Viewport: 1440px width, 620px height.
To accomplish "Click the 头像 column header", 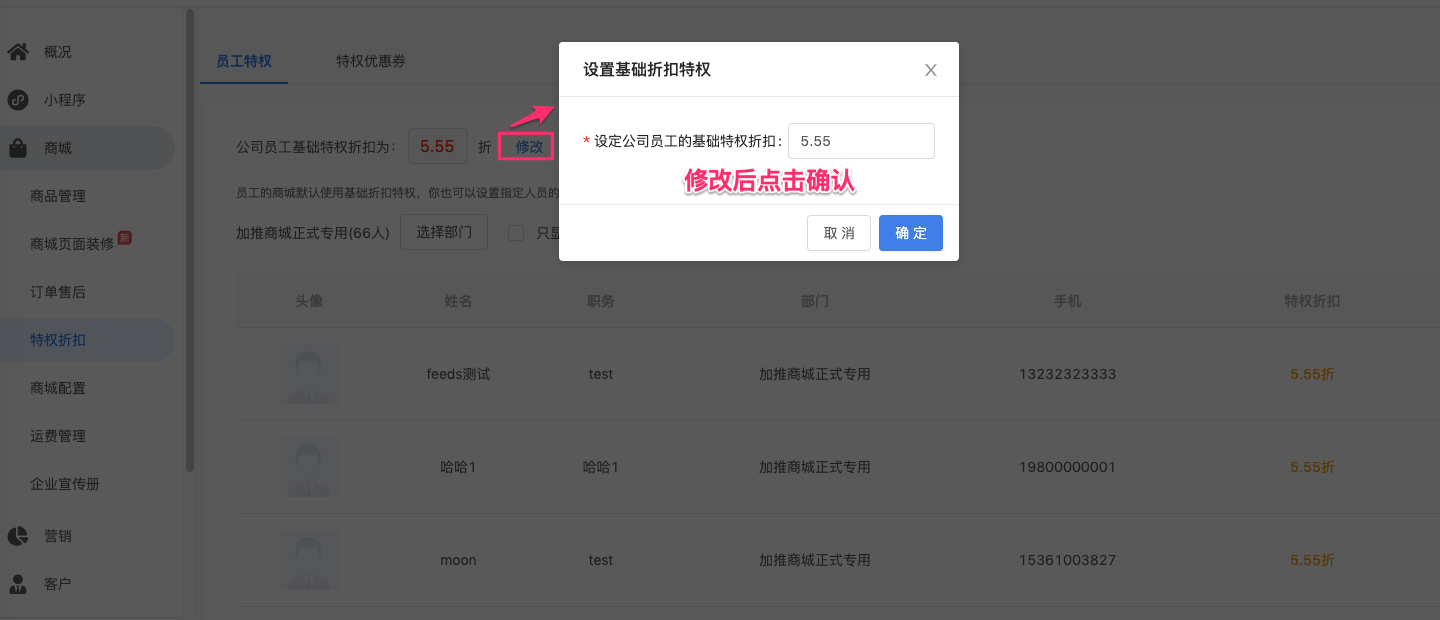I will tap(309, 301).
